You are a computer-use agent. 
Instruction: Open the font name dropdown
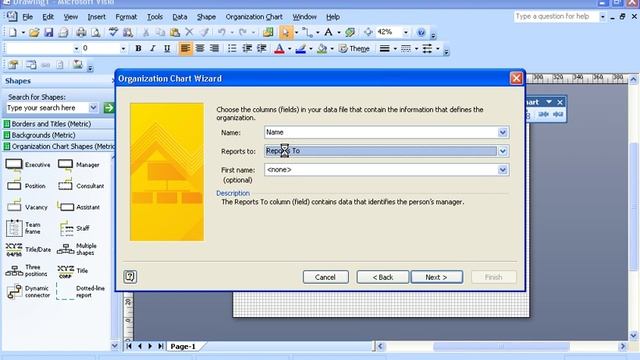click(76, 49)
